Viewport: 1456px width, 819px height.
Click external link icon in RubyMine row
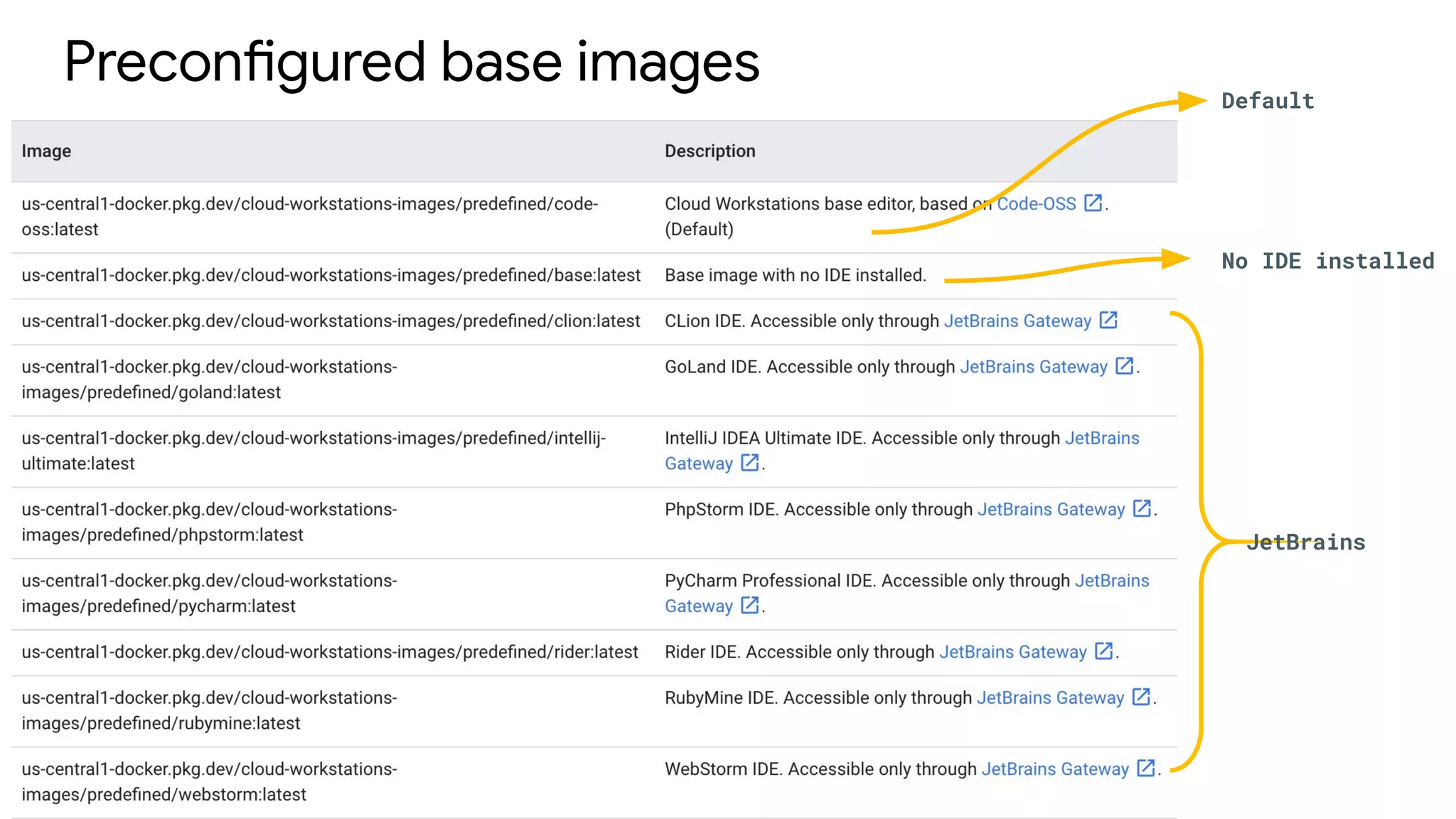pos(1141,697)
